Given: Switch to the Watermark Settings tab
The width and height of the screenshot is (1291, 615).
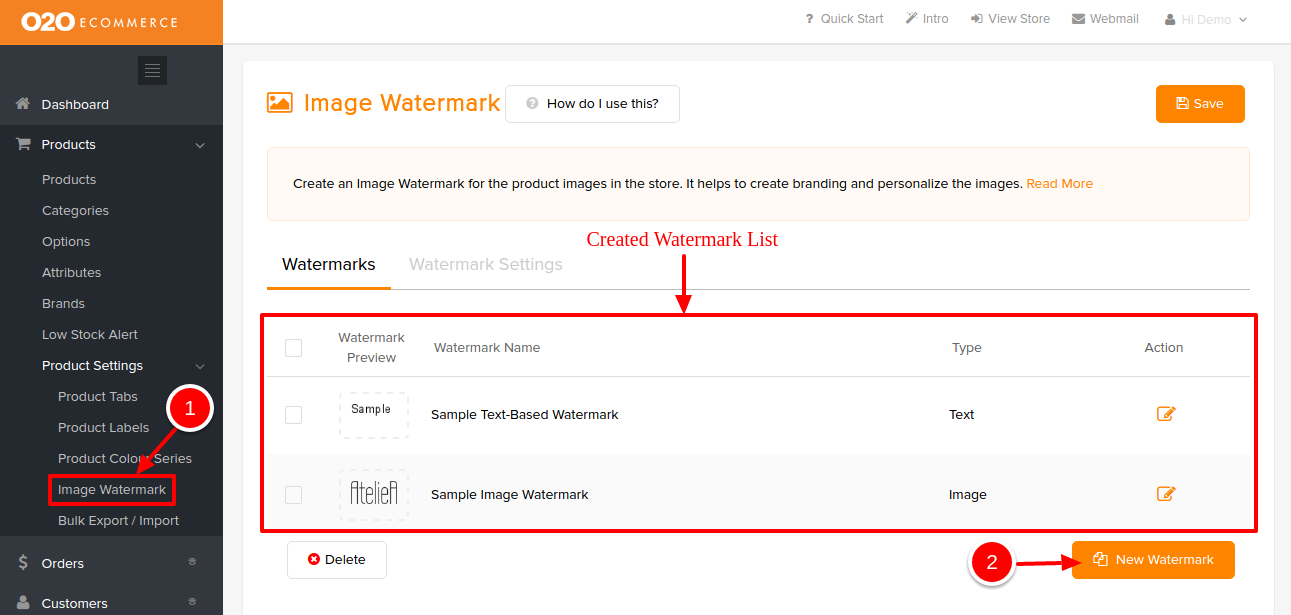Looking at the screenshot, I should pyautogui.click(x=485, y=264).
